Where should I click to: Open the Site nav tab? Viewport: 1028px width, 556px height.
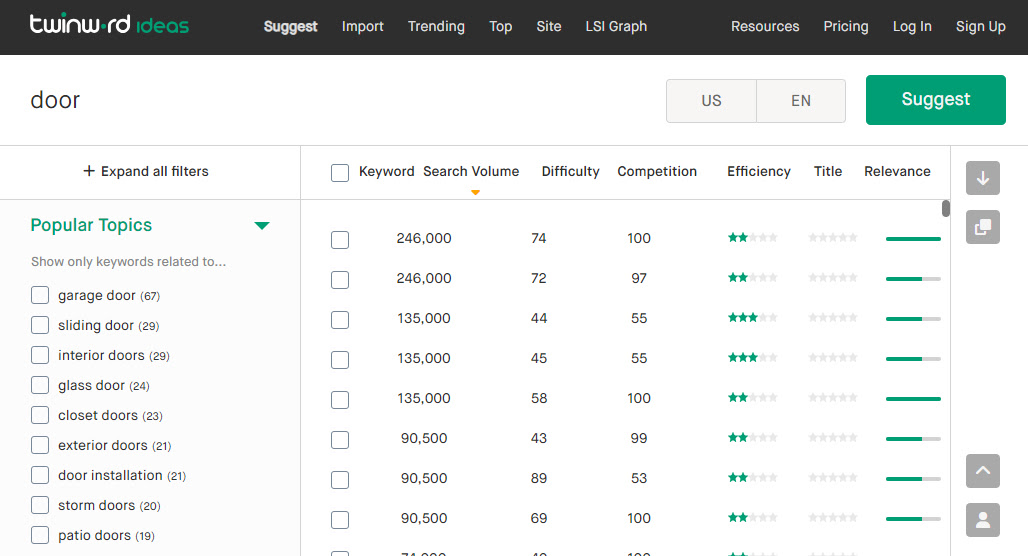click(549, 26)
